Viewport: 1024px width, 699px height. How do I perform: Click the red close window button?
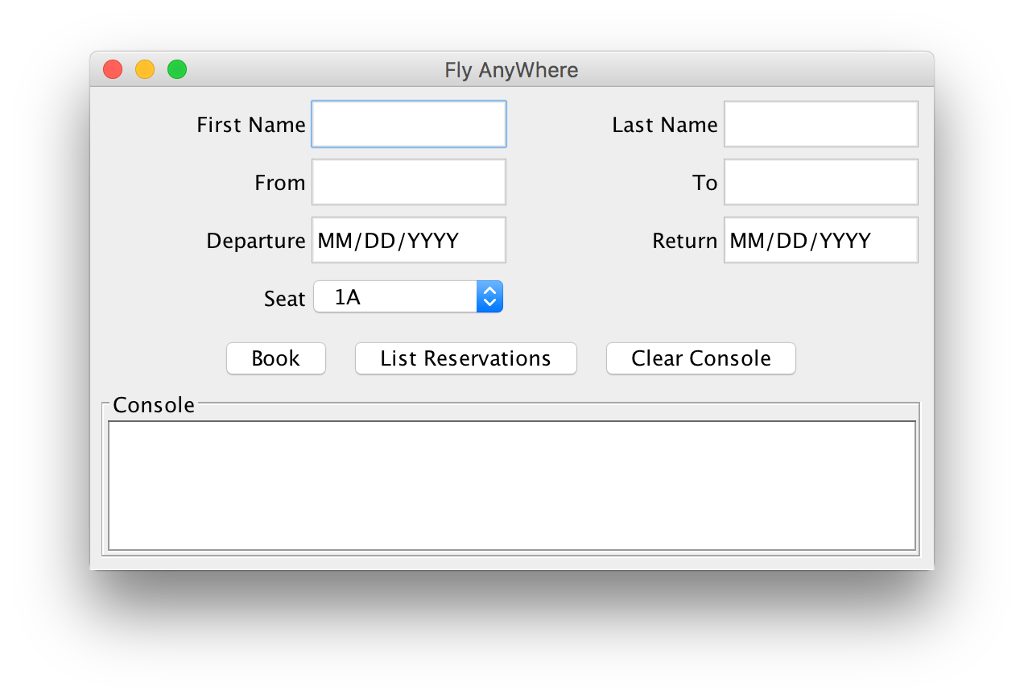click(x=113, y=69)
